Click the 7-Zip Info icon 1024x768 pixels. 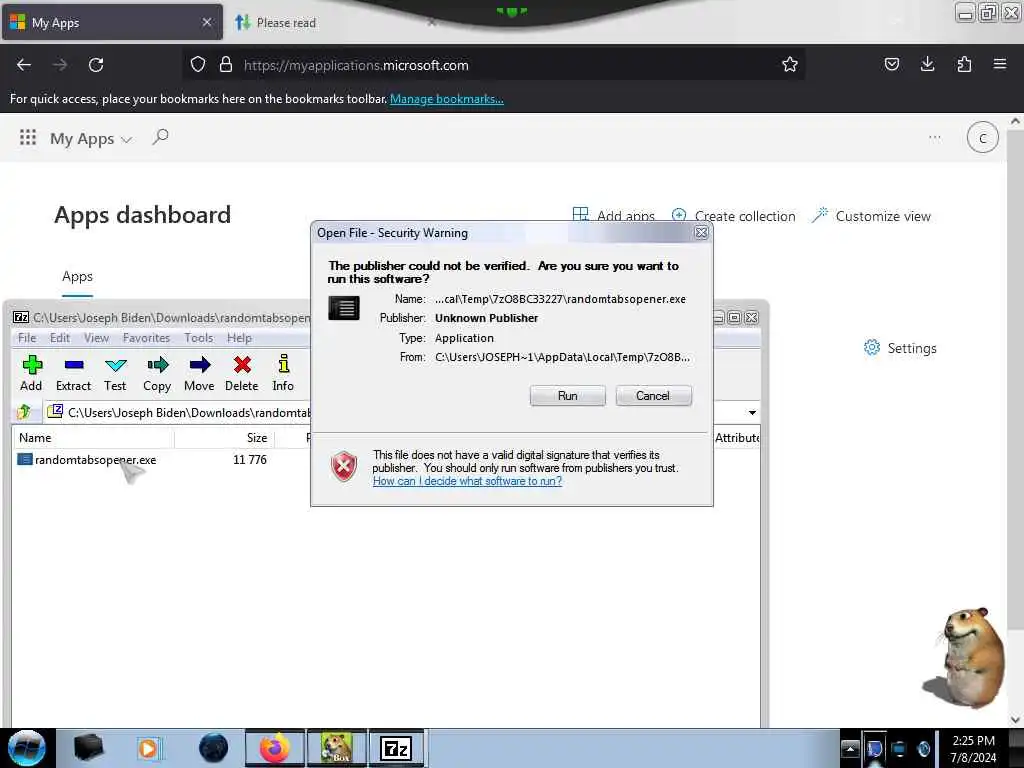[283, 374]
